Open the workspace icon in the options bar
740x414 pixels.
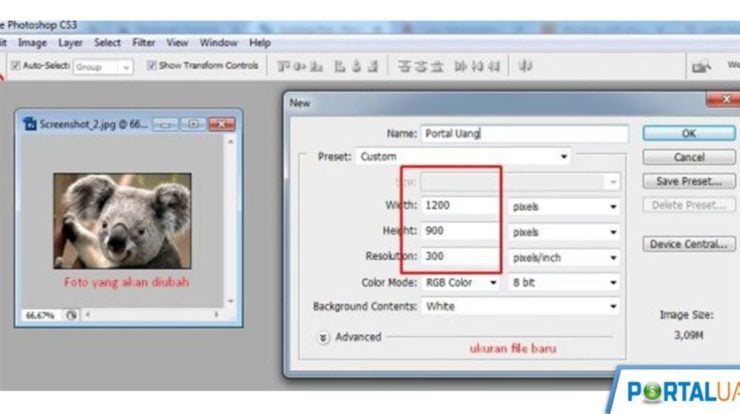point(701,66)
